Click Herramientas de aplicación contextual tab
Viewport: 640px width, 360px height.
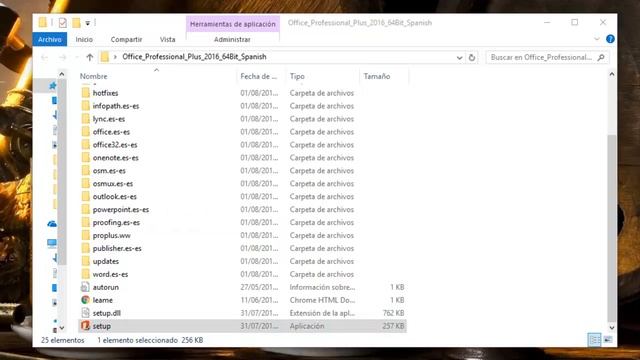coord(233,24)
